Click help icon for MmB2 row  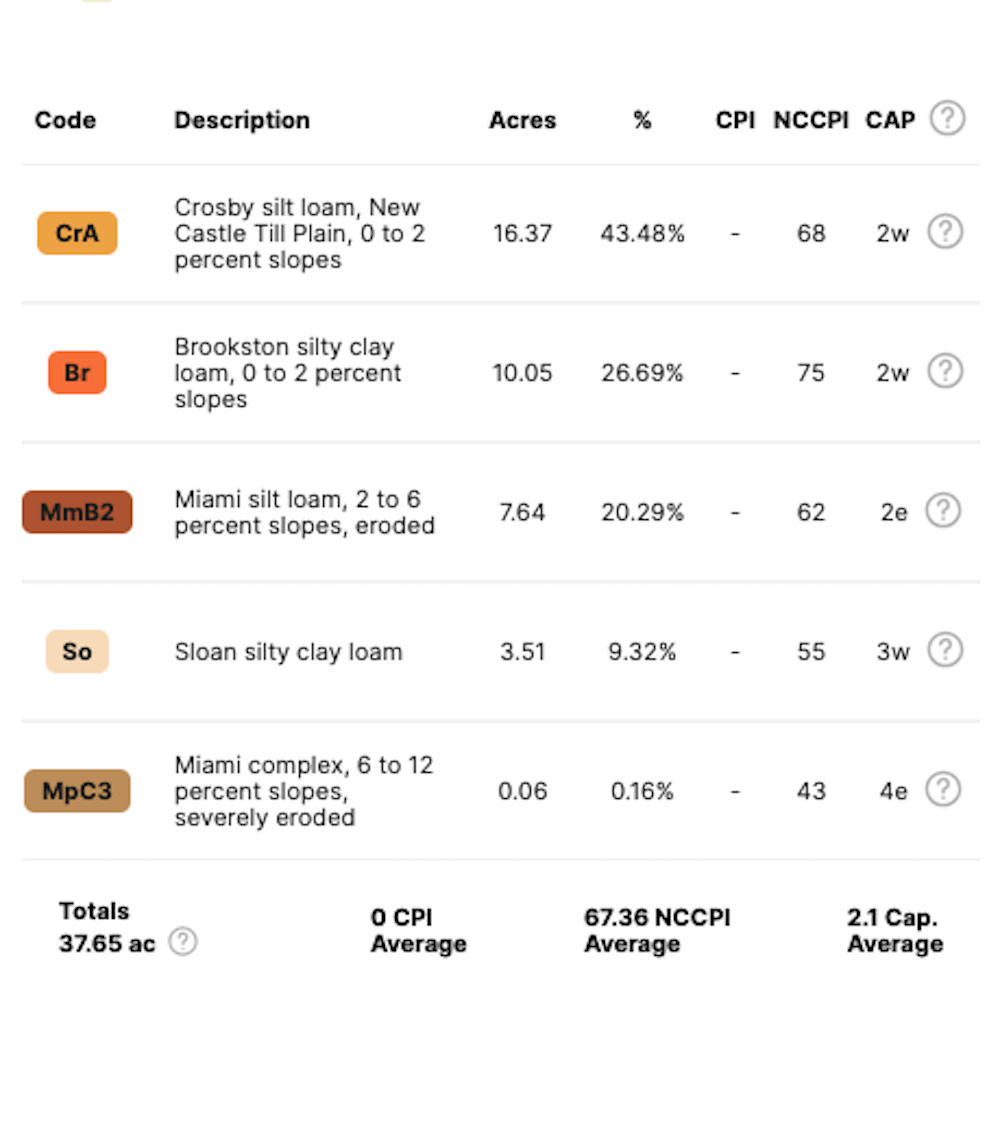click(944, 511)
